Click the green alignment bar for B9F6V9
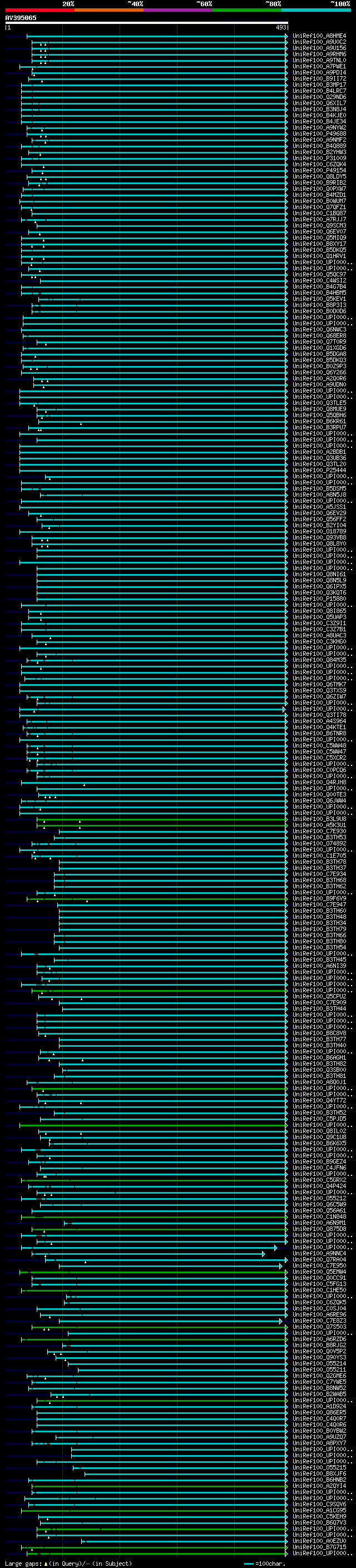Viewport: 356px width, 1568px height. pyautogui.click(x=157, y=898)
